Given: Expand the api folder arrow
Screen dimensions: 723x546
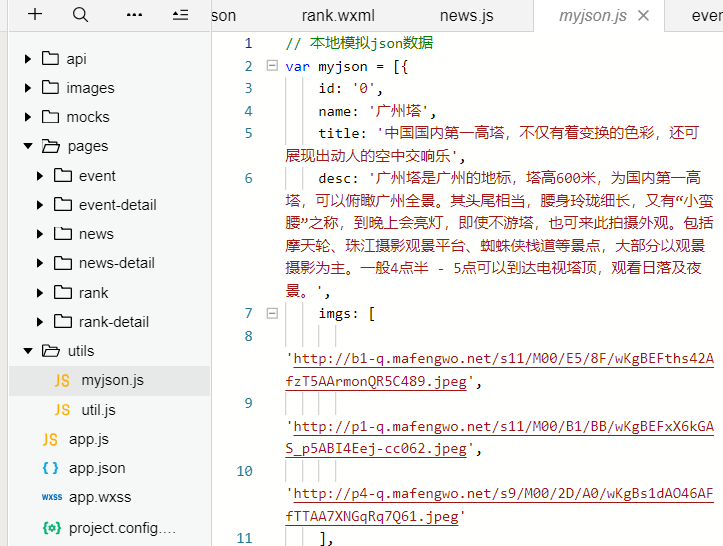Looking at the screenshot, I should pos(28,59).
